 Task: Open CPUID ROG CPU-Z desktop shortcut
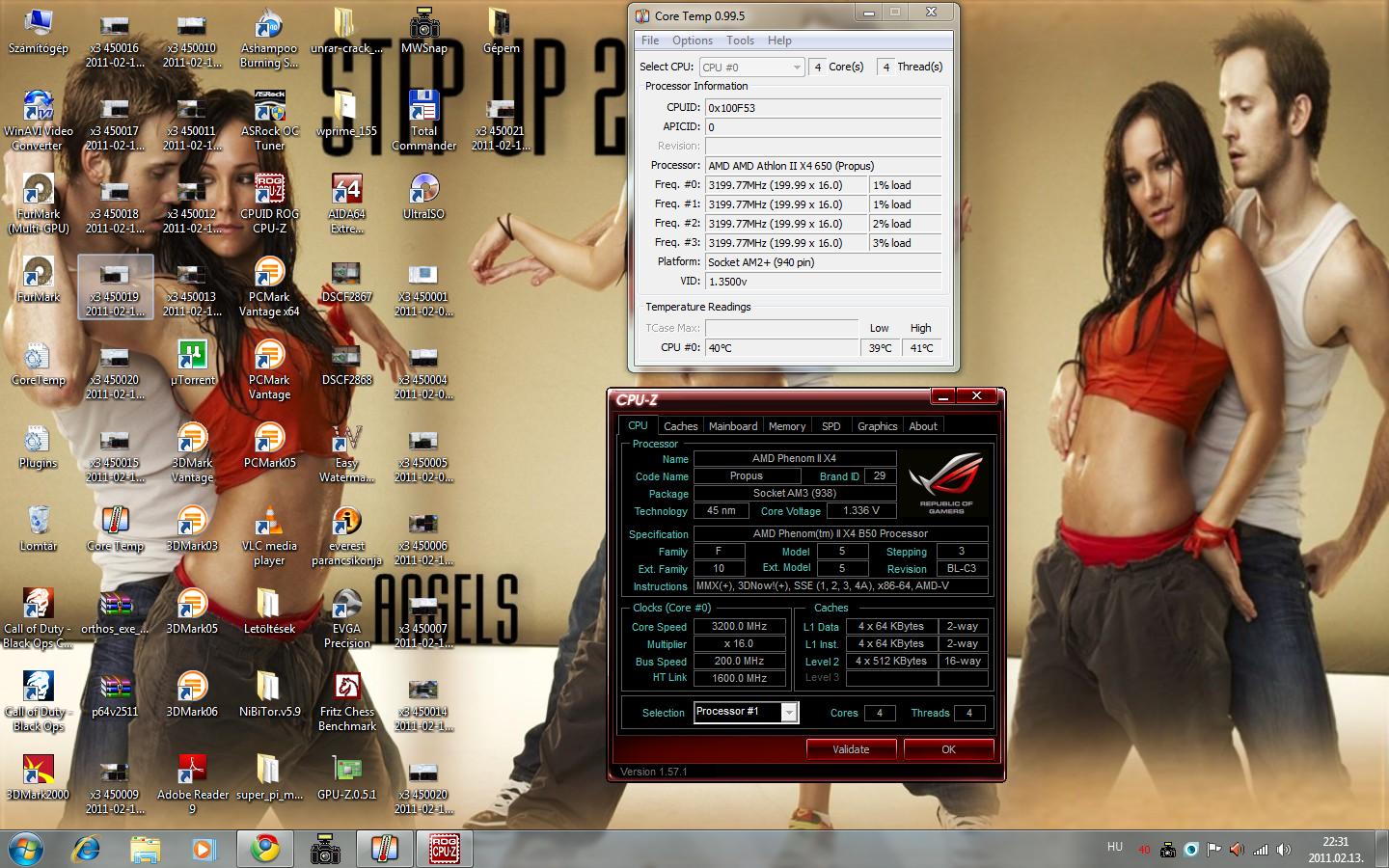[x=269, y=203]
